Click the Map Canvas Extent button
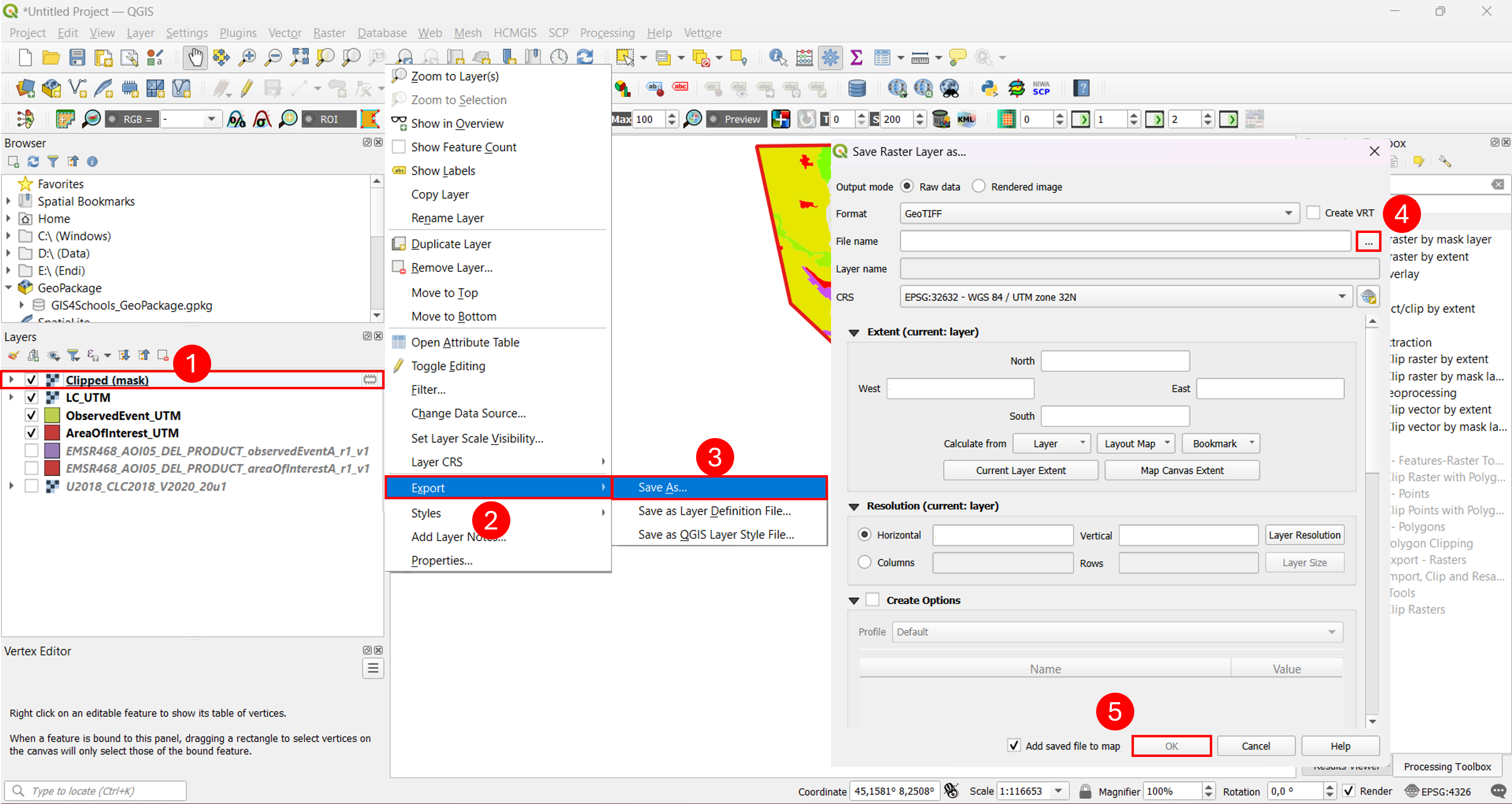 click(1182, 470)
